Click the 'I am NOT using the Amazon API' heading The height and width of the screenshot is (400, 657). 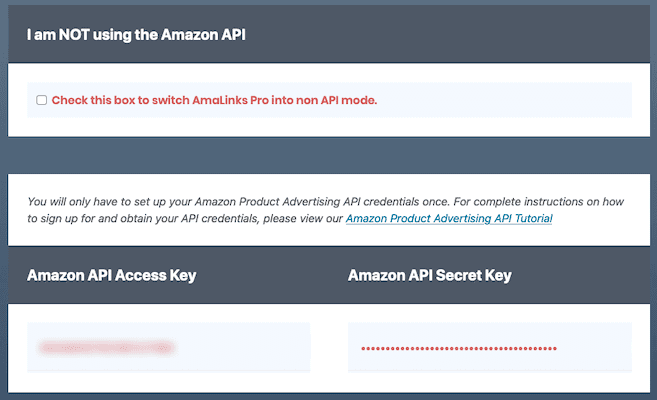[136, 35]
